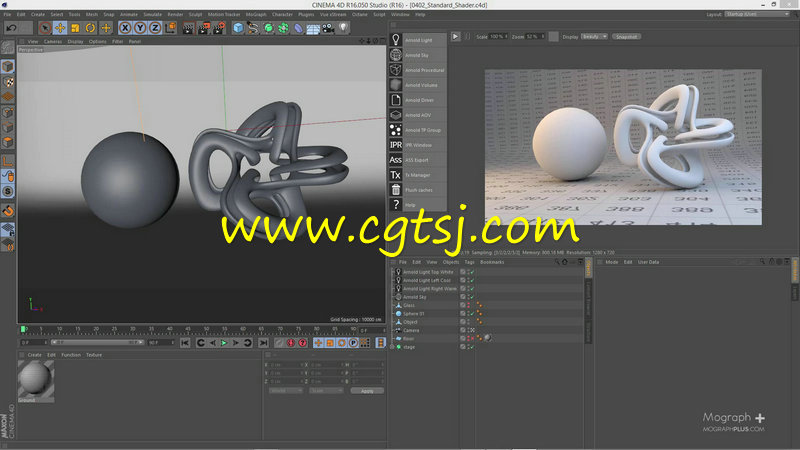This screenshot has width=800, height=450.
Task: Toggle the layer box for Arnold Light Right Warm
Action: tap(463, 288)
